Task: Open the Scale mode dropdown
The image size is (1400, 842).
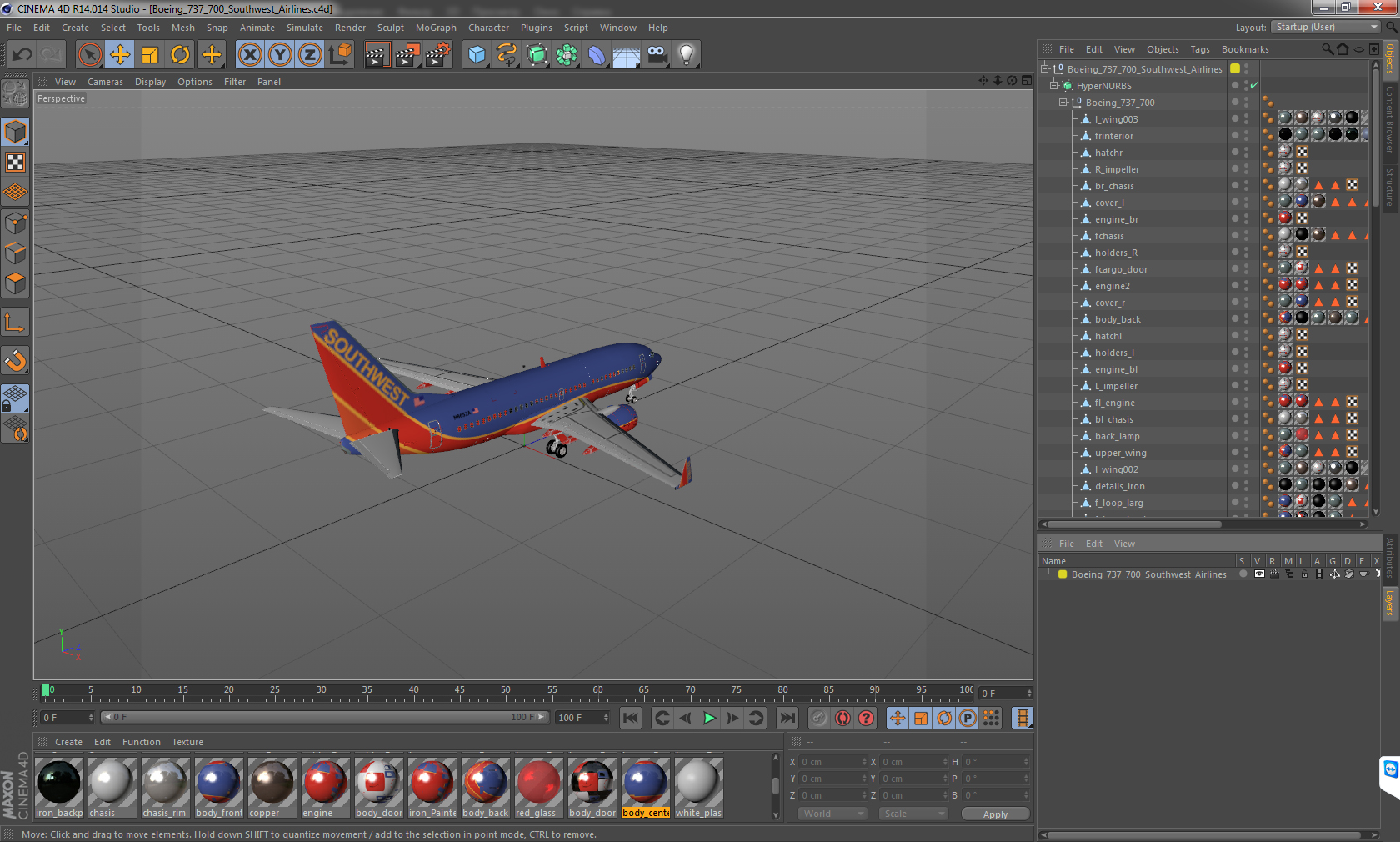Action: coord(913,814)
